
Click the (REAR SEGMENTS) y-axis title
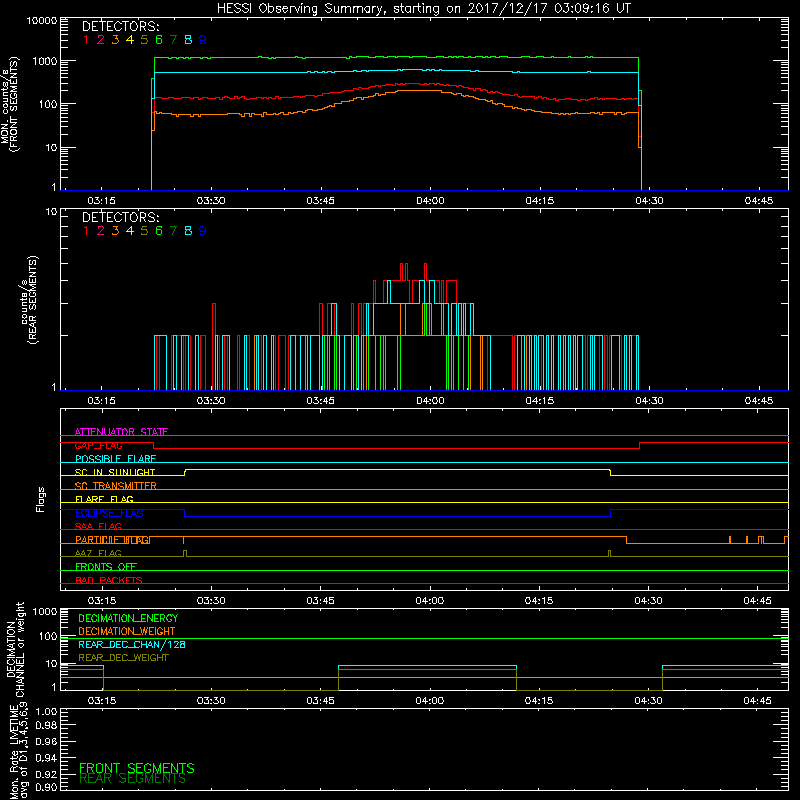click(33, 299)
